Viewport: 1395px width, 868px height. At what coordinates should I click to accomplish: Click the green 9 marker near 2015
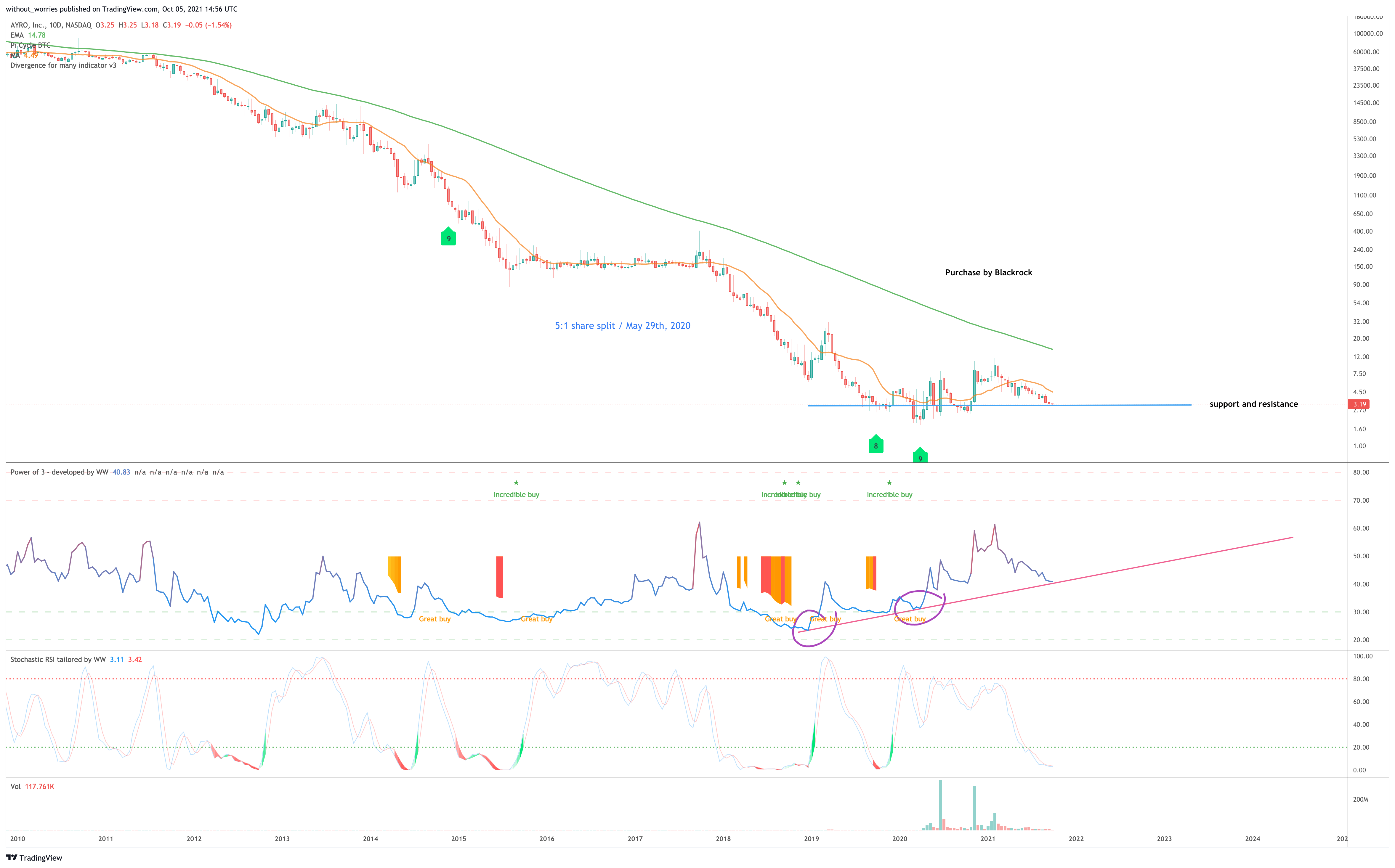pyautogui.click(x=448, y=237)
